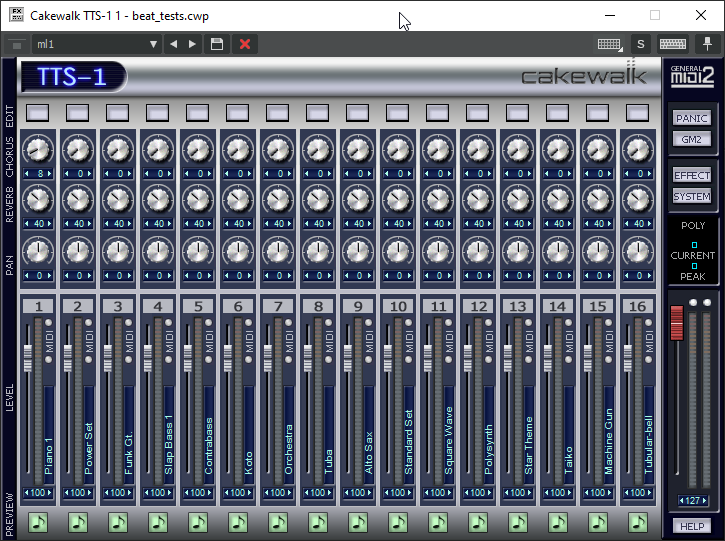This screenshot has width=725, height=541.
Task: Open the SYSTEM settings panel
Action: coord(692,196)
